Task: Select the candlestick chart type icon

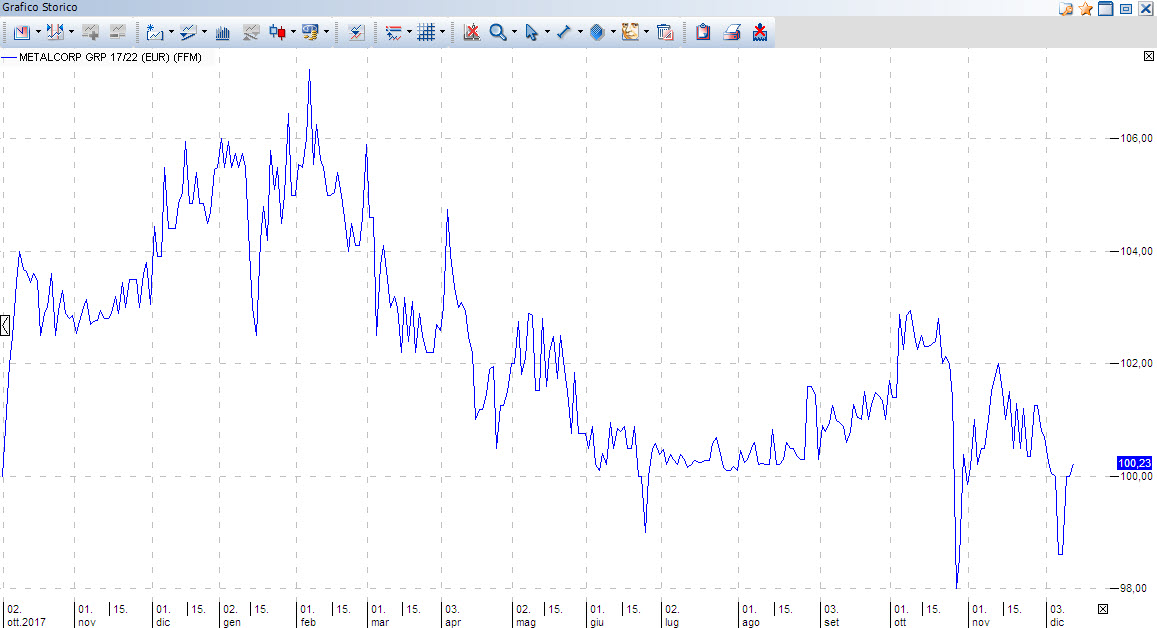Action: click(x=278, y=32)
